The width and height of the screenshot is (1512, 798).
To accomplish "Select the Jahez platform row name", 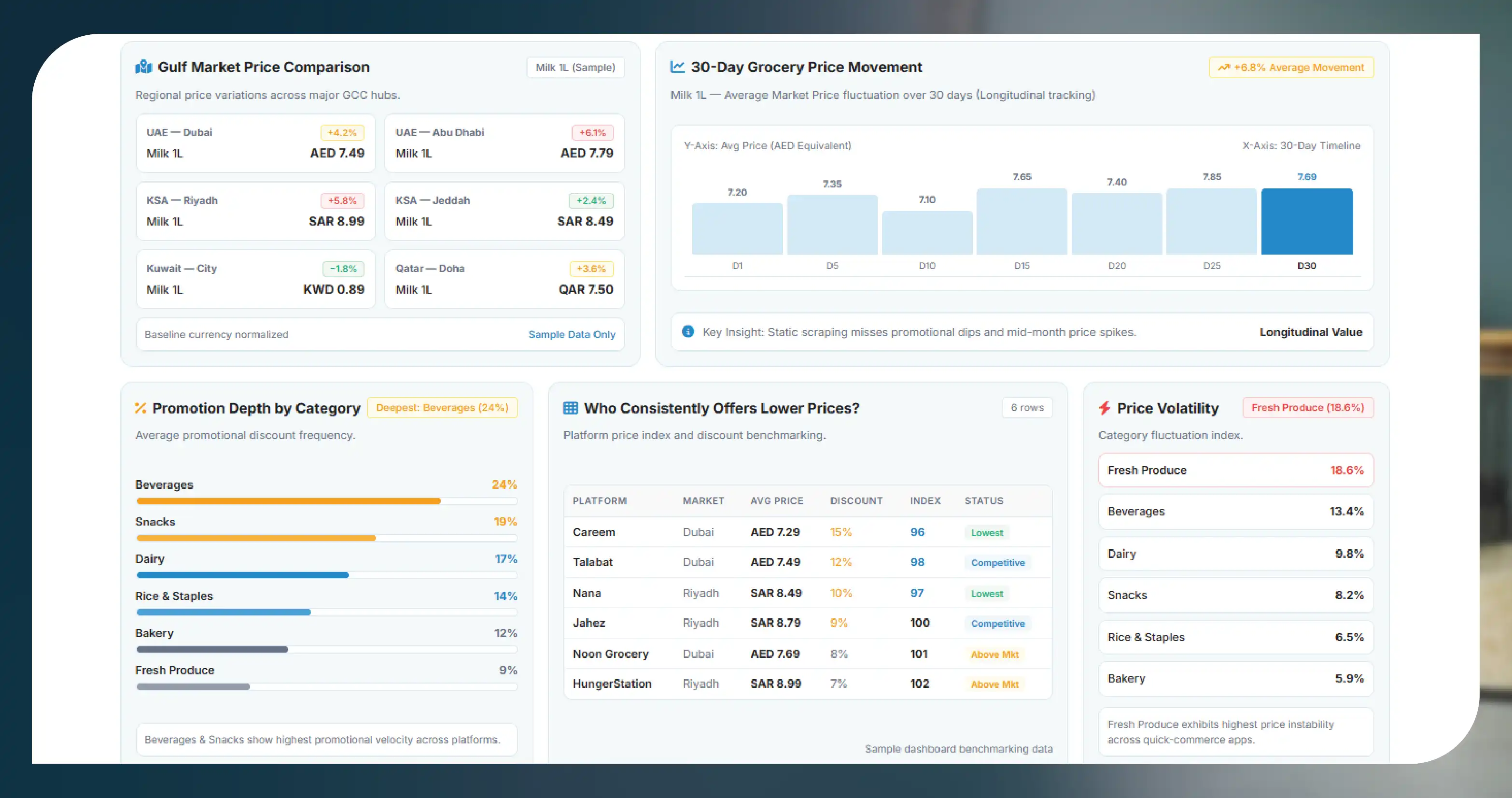I will [588, 623].
